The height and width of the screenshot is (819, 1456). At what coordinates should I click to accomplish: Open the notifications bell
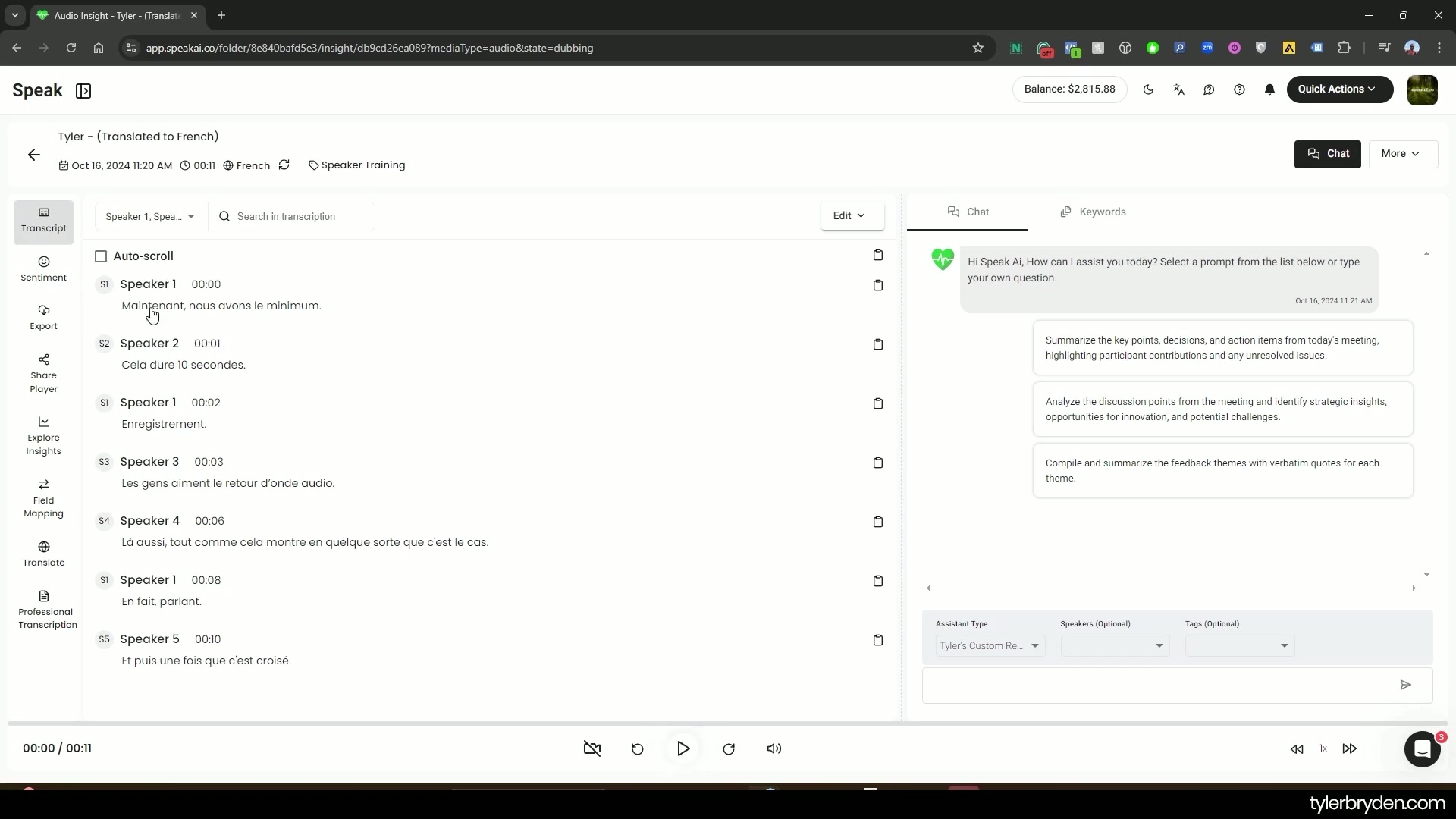click(1269, 89)
